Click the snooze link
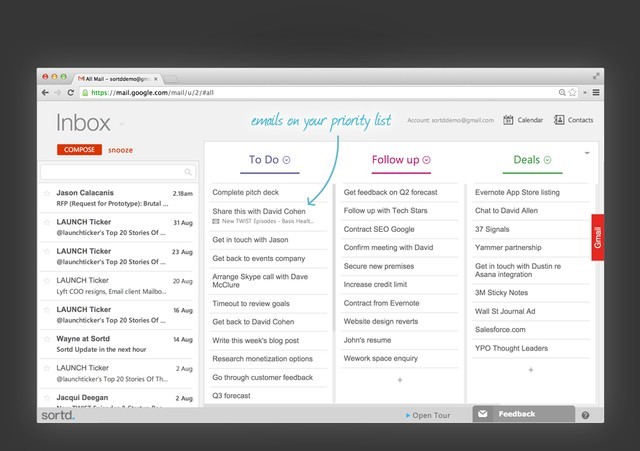640x451 pixels. coord(120,150)
